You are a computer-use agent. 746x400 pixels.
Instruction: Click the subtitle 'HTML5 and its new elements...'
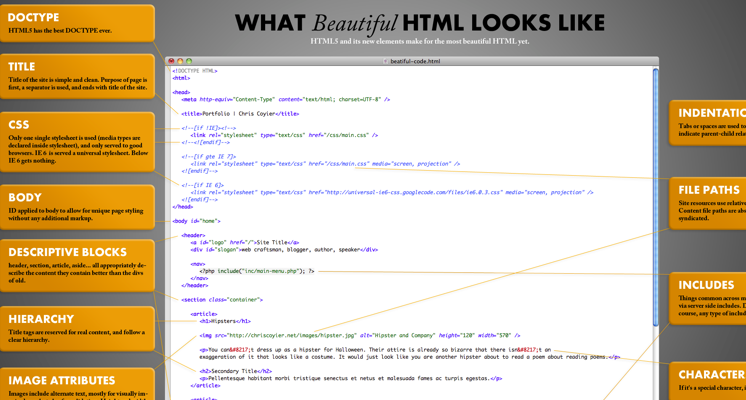420,41
